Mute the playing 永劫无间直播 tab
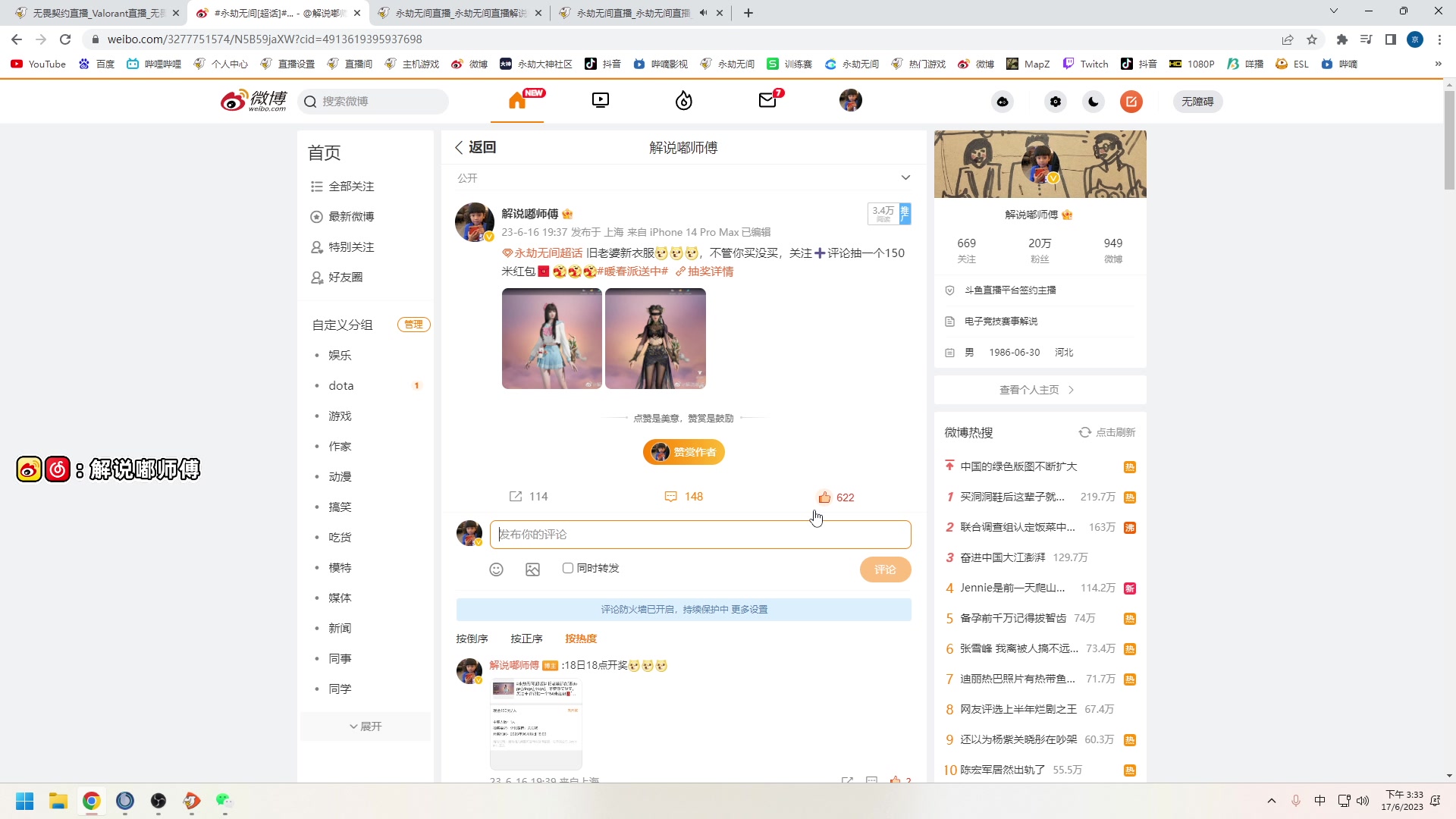1456x819 pixels. [x=702, y=12]
